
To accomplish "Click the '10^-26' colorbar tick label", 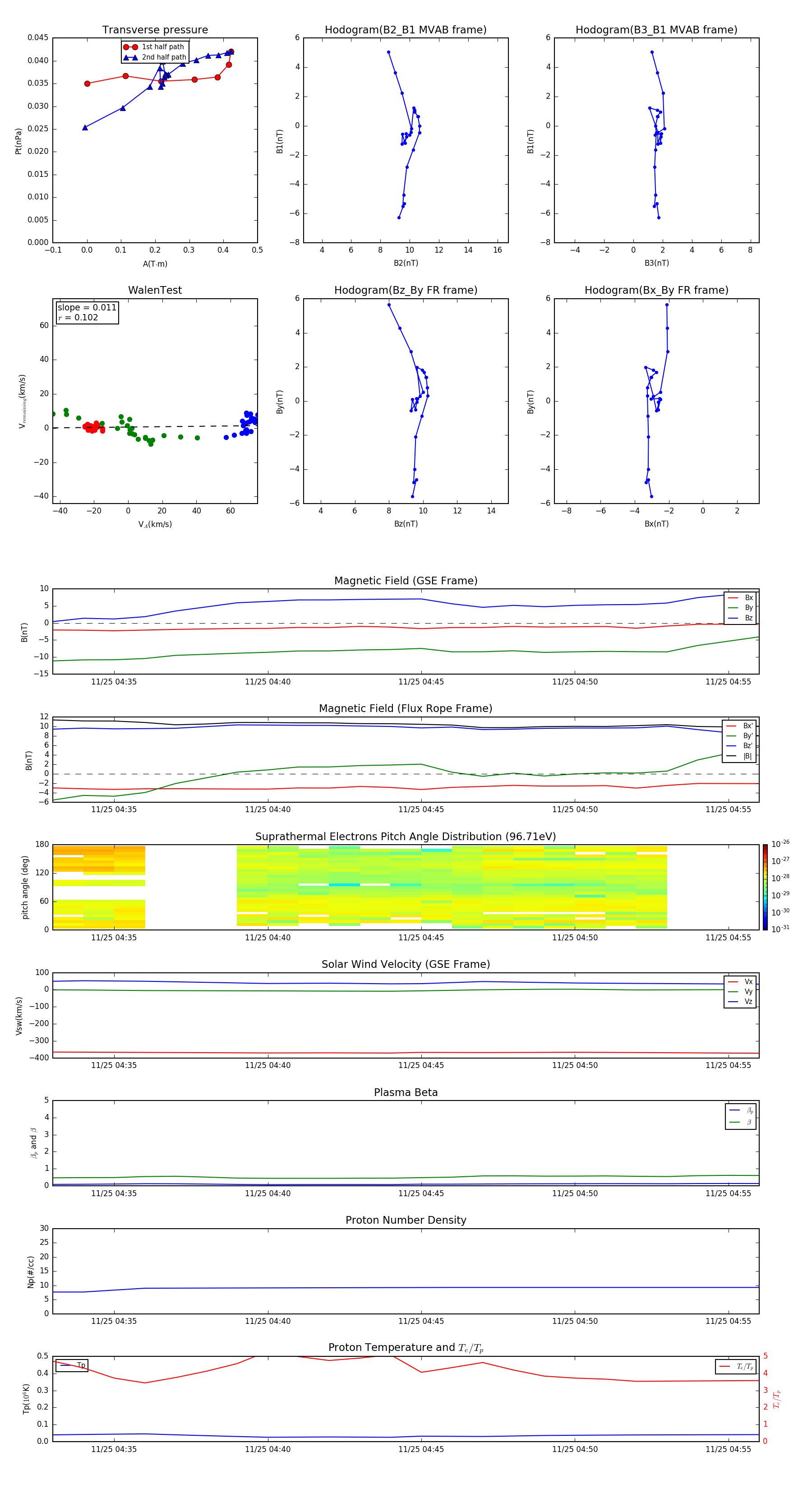I will [780, 844].
